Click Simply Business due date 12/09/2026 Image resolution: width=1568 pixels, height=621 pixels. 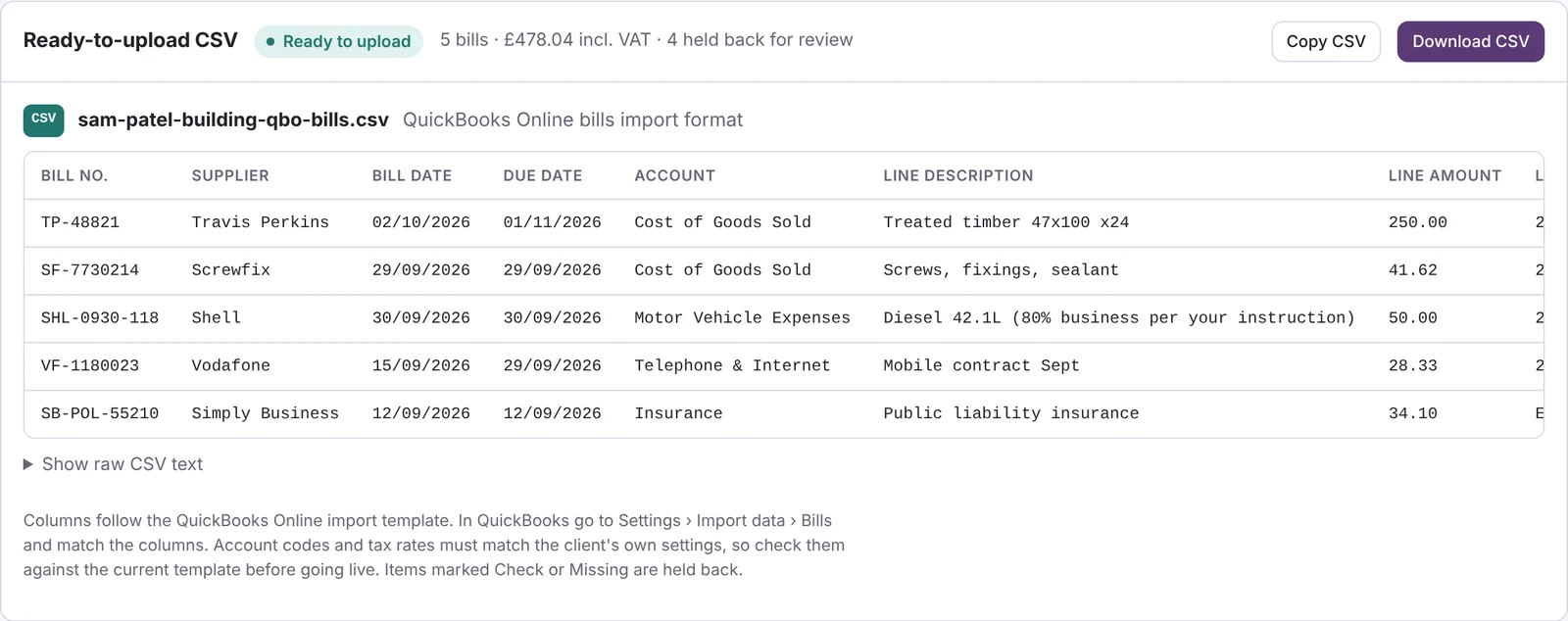(553, 413)
